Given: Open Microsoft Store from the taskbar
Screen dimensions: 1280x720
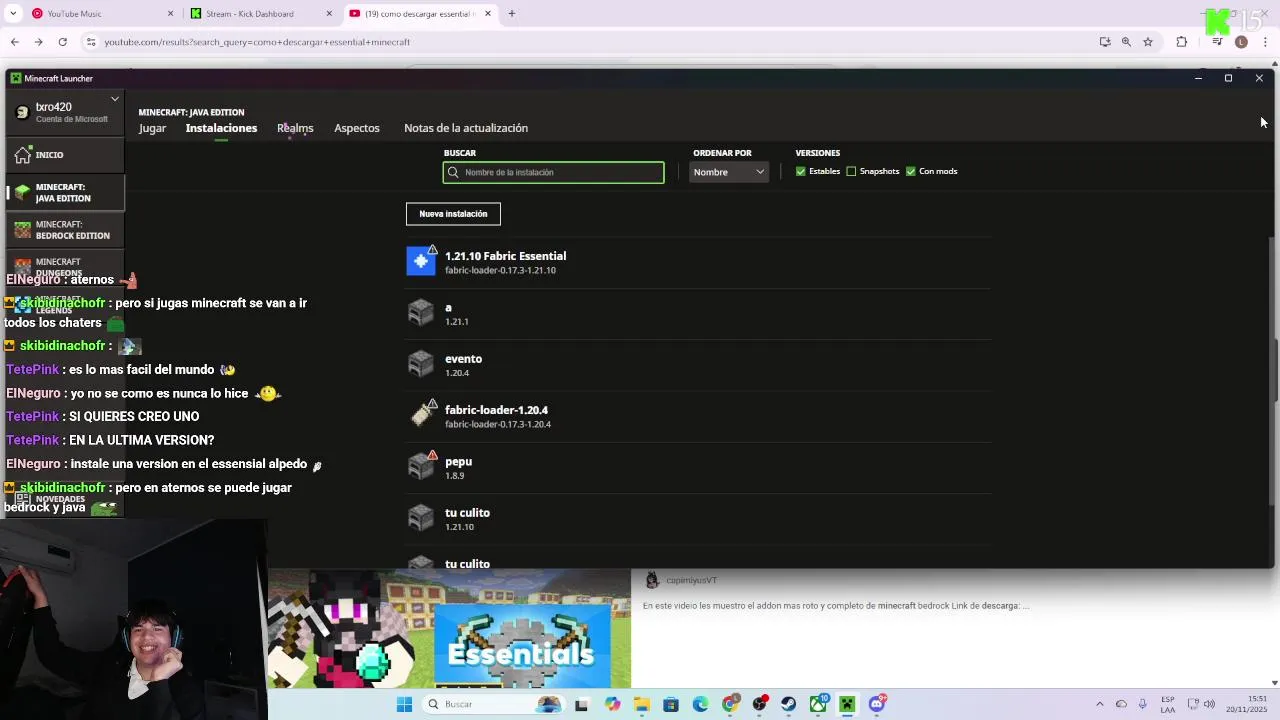Looking at the screenshot, I should coord(671,704).
